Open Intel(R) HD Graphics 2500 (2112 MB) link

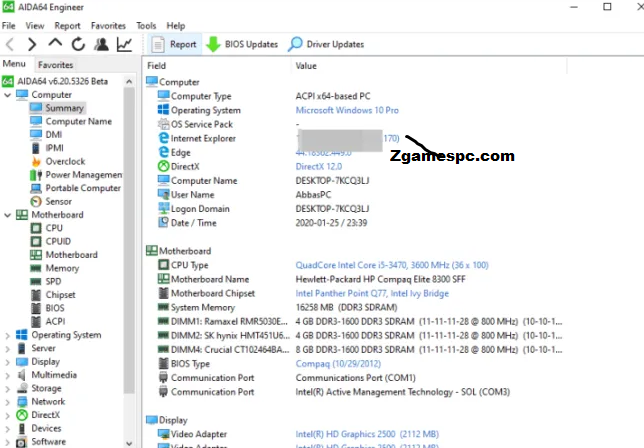pyautogui.click(x=367, y=434)
